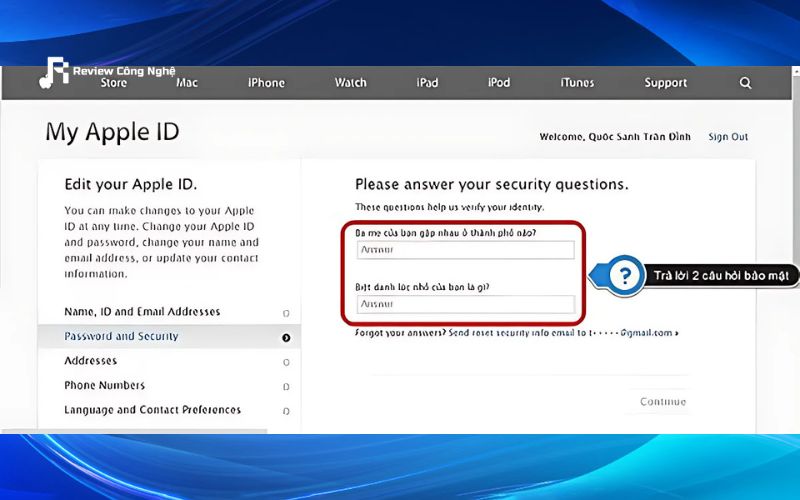Click the arrow icon beside Password and Security

tap(286, 338)
